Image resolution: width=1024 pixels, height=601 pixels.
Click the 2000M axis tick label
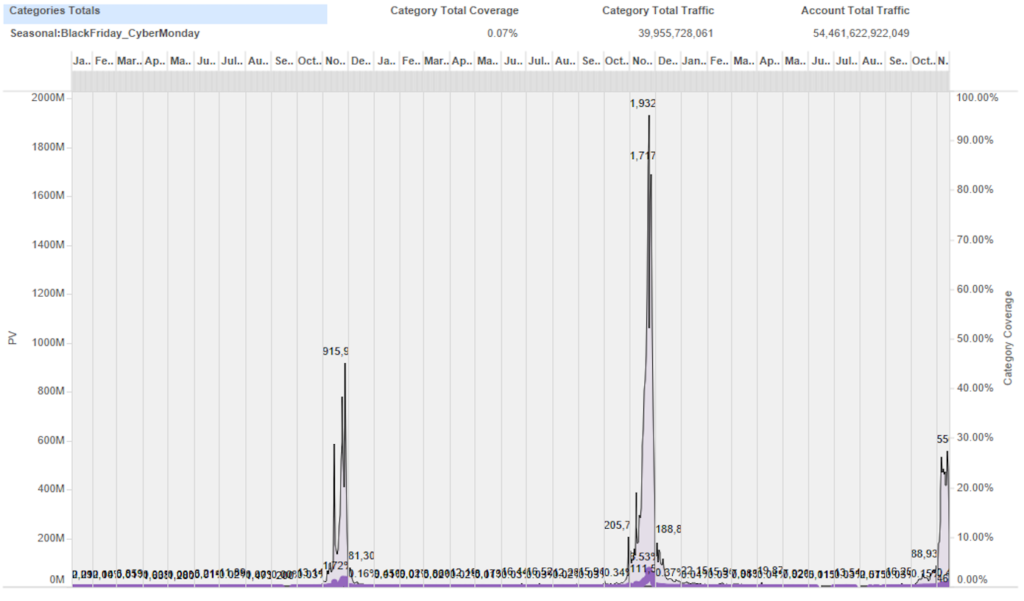point(47,98)
